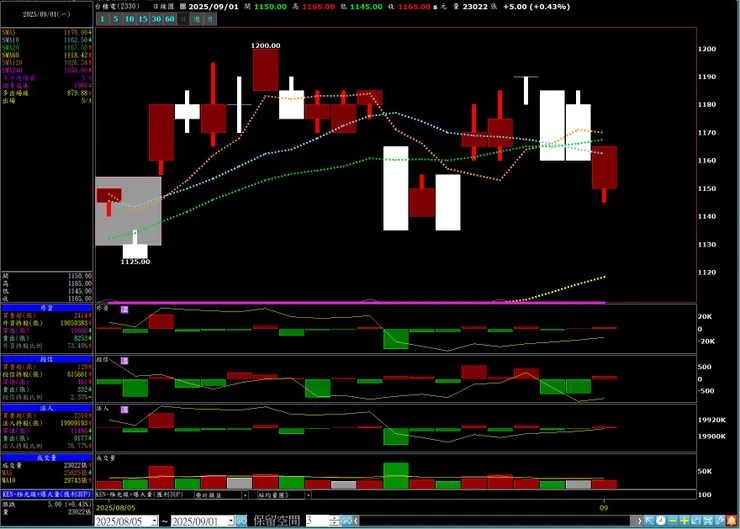Open settings icon in 法人 indicator pane
740x529 pixels.
tap(124, 410)
